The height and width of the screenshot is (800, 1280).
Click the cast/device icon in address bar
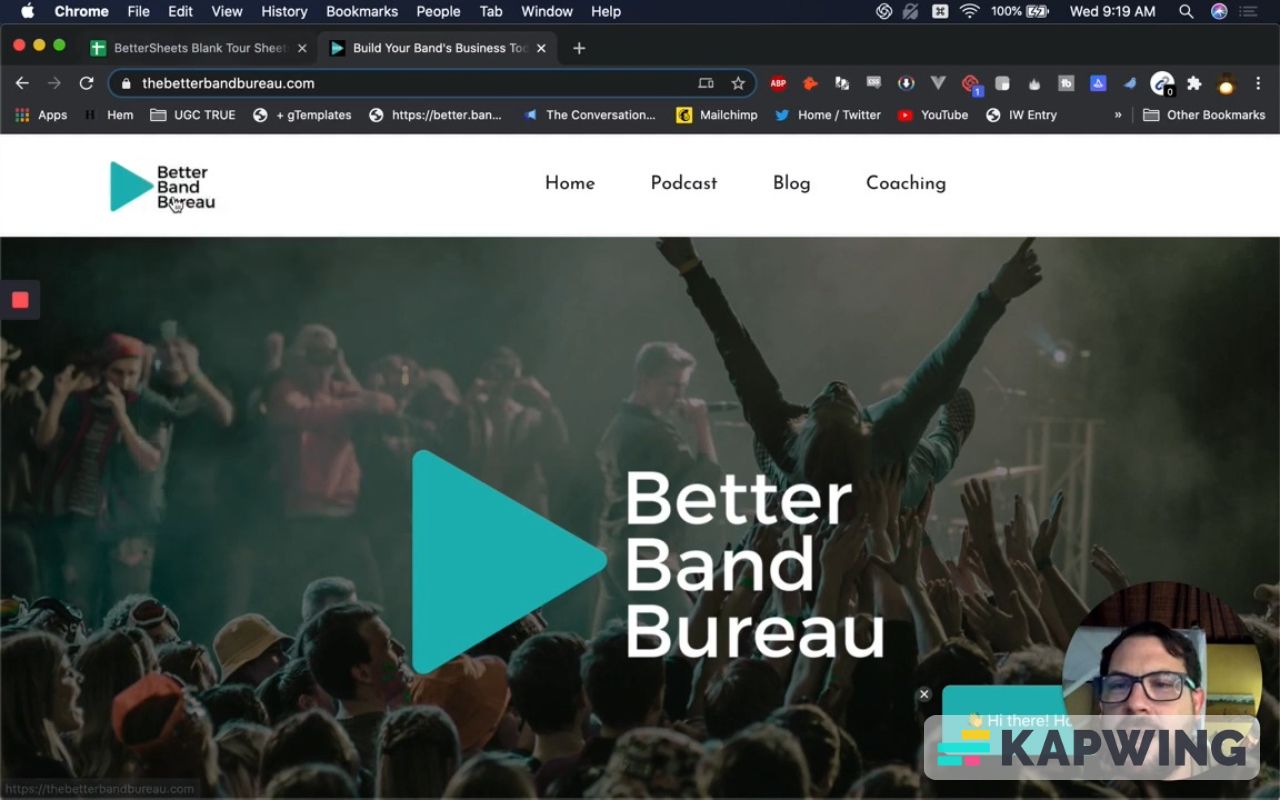(x=706, y=83)
